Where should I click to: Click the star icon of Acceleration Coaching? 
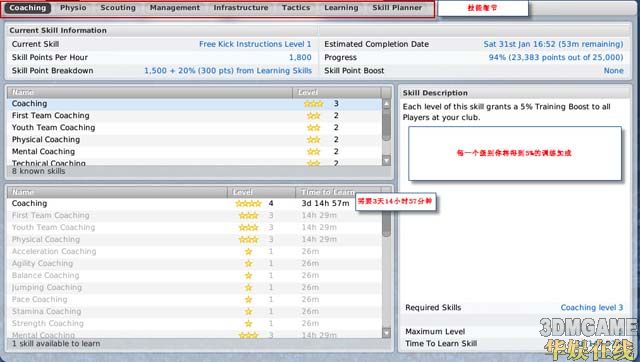click(x=248, y=251)
